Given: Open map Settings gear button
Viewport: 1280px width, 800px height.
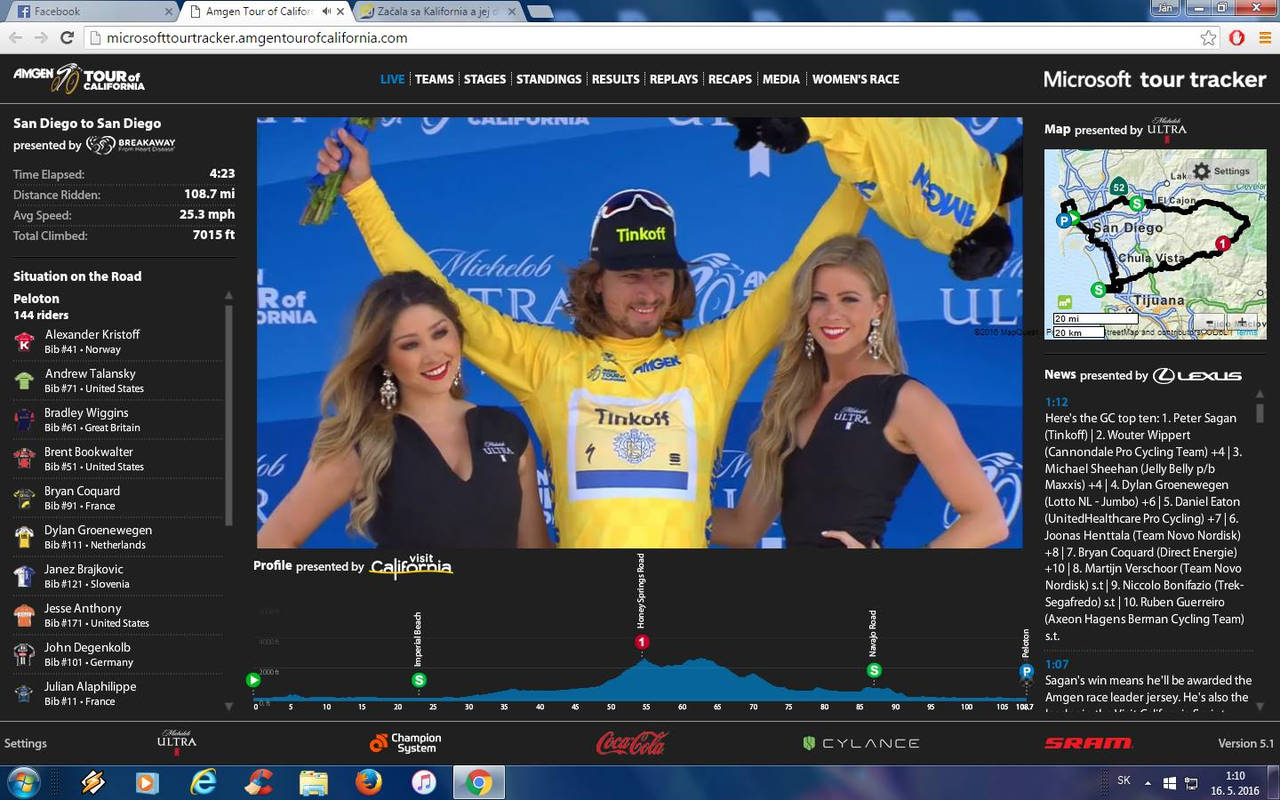Looking at the screenshot, I should pyautogui.click(x=1221, y=171).
